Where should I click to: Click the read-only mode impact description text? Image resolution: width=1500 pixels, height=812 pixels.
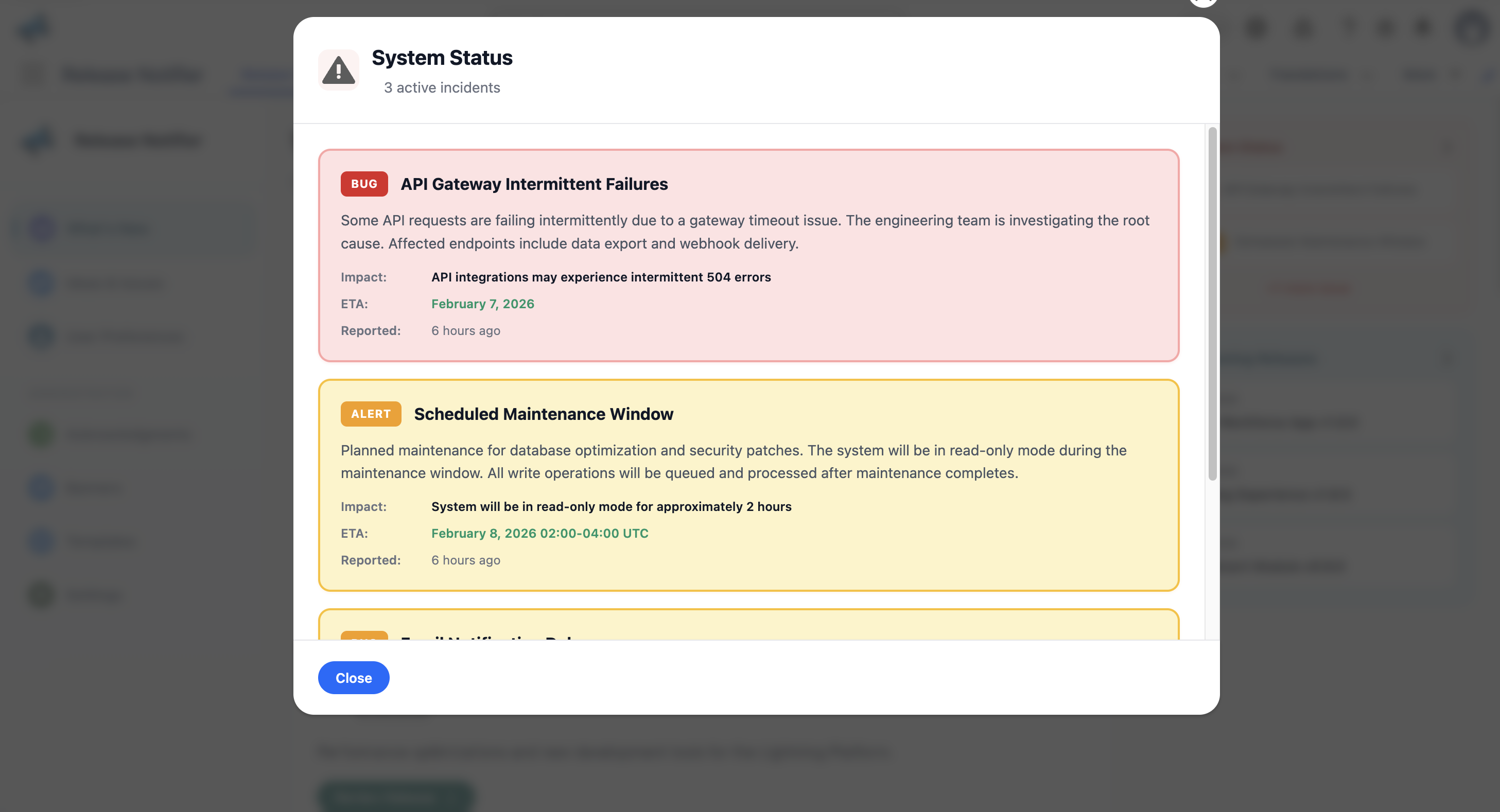click(x=611, y=506)
